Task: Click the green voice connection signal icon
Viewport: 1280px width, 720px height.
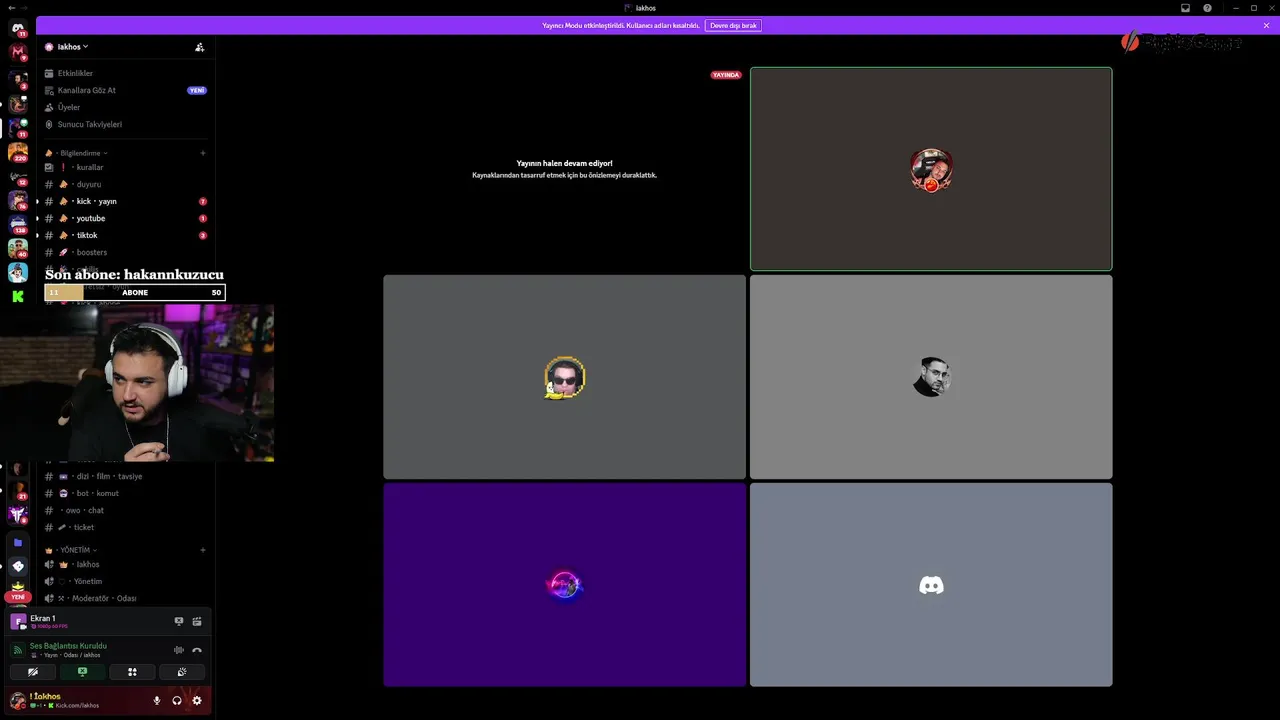Action: 18,650
